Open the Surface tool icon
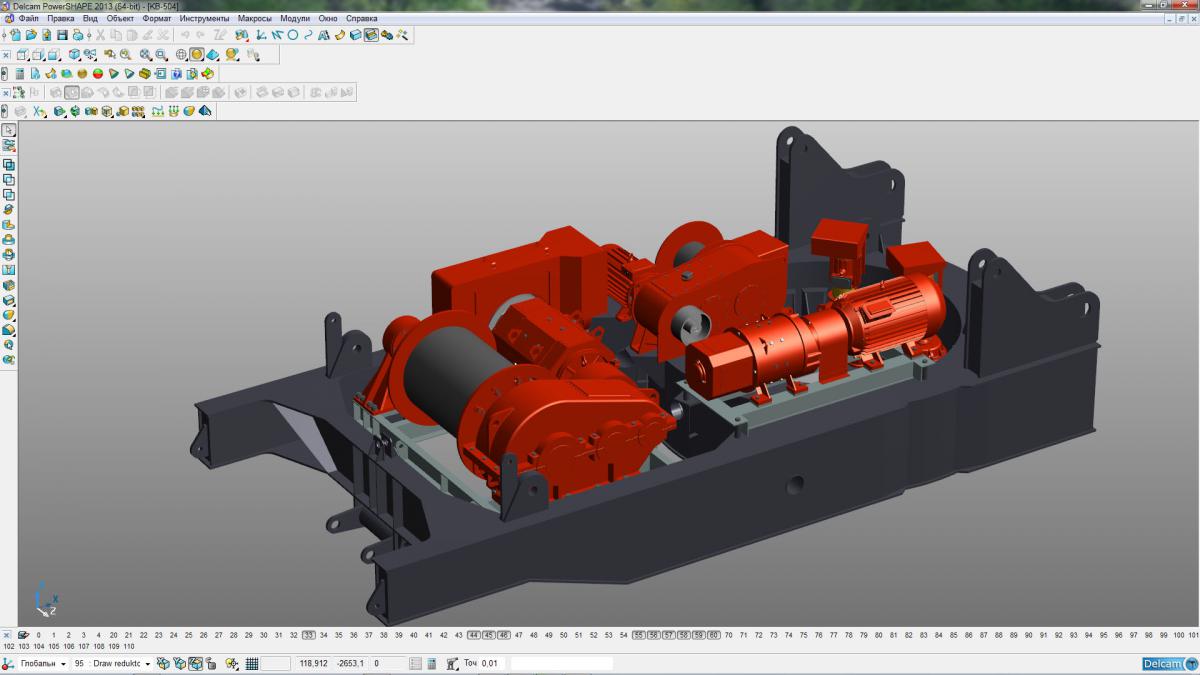1200x675 pixels. 339,35
